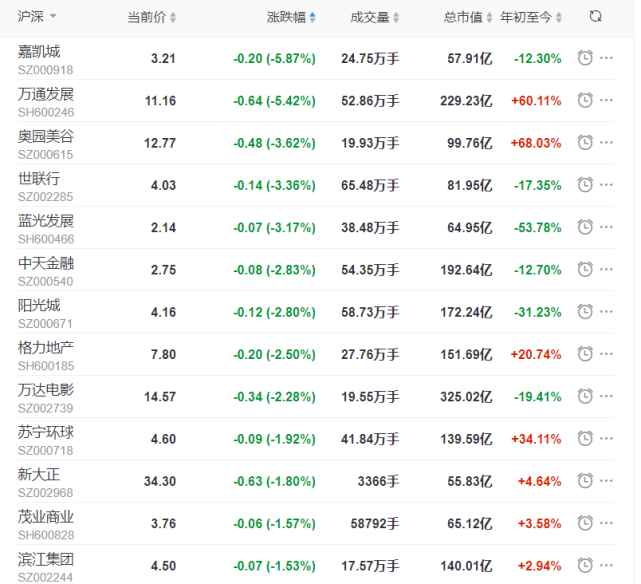Click year-to-date value +68.03%
The image size is (641, 584).
[536, 143]
